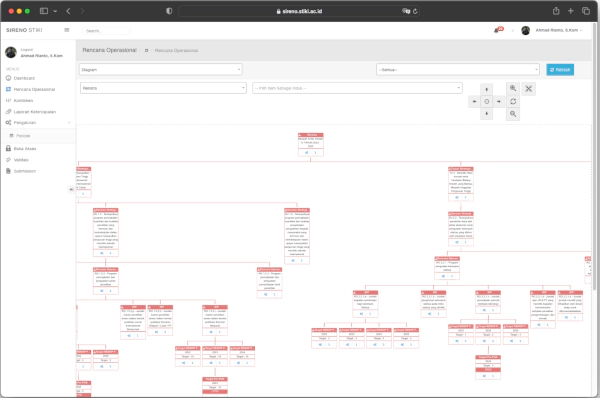Image resolution: width=600 pixels, height=398 pixels.
Task: Open the translate icon in the address bar
Action: (x=406, y=11)
